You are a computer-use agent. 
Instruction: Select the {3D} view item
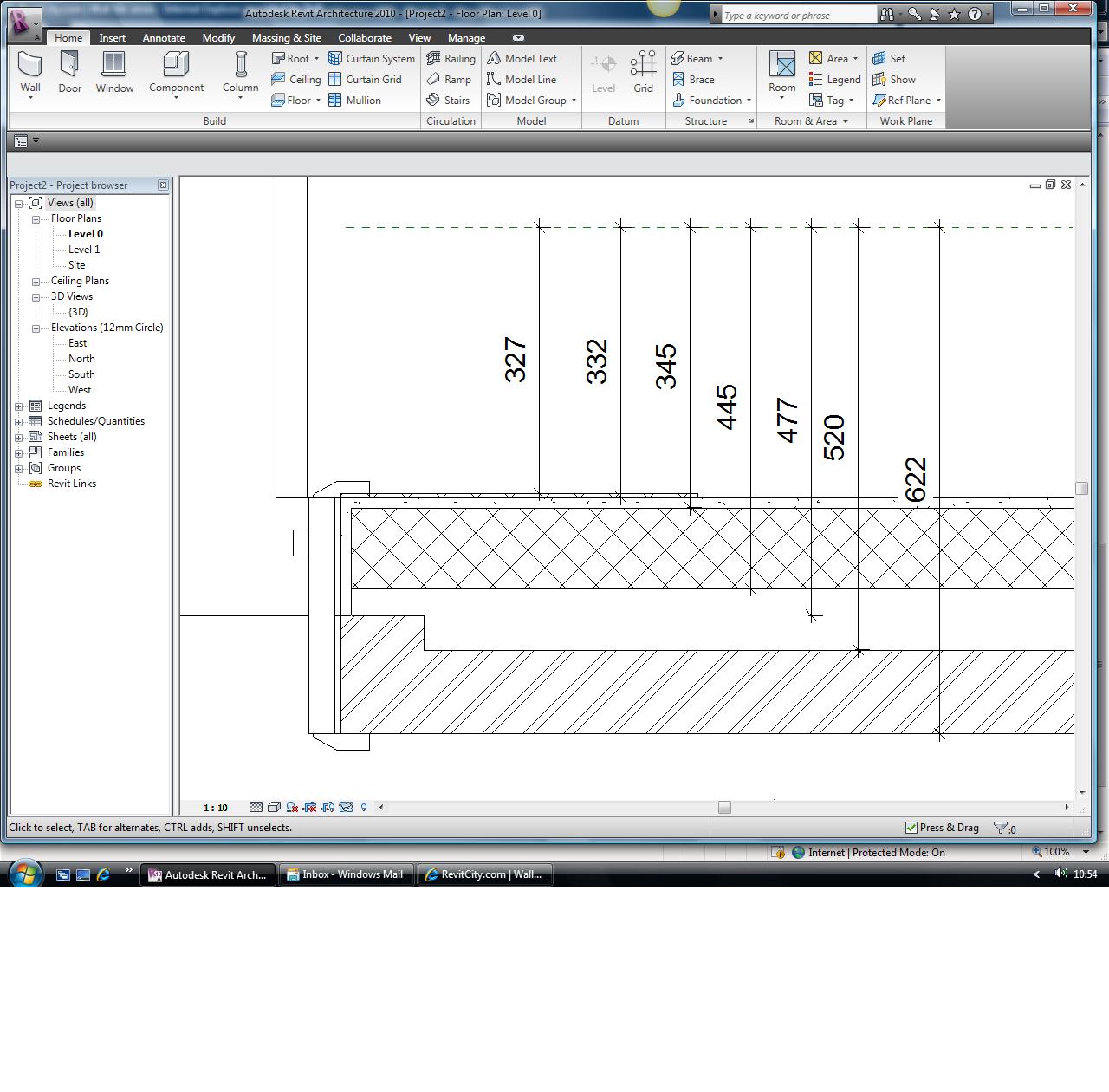point(78,312)
